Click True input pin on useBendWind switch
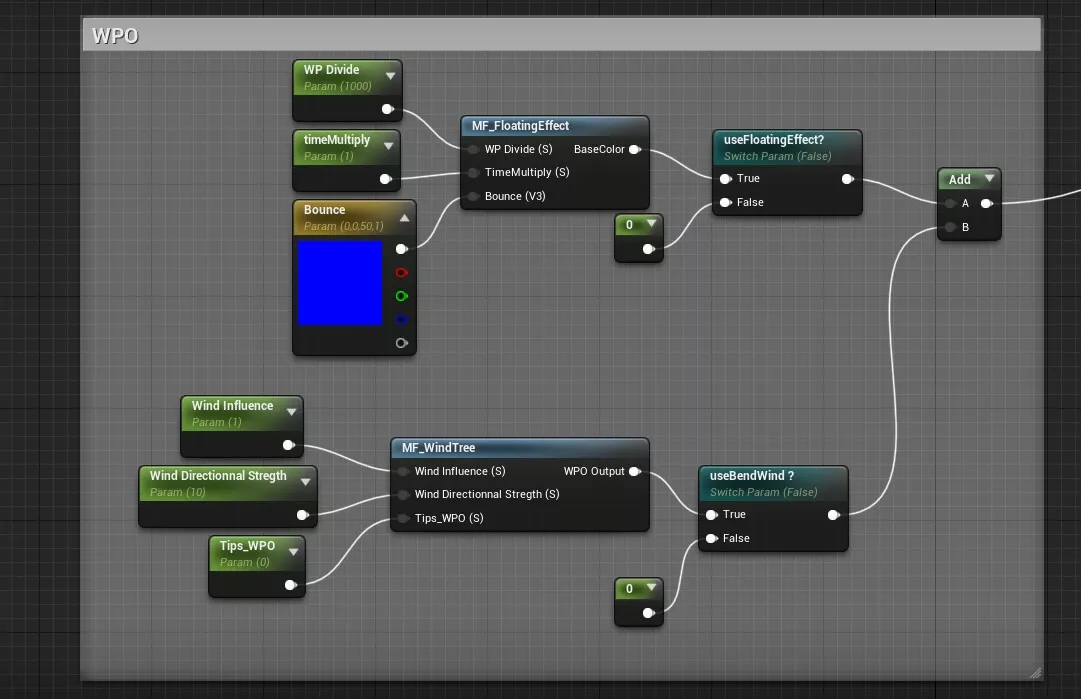This screenshot has height=699, width=1081. [711, 515]
